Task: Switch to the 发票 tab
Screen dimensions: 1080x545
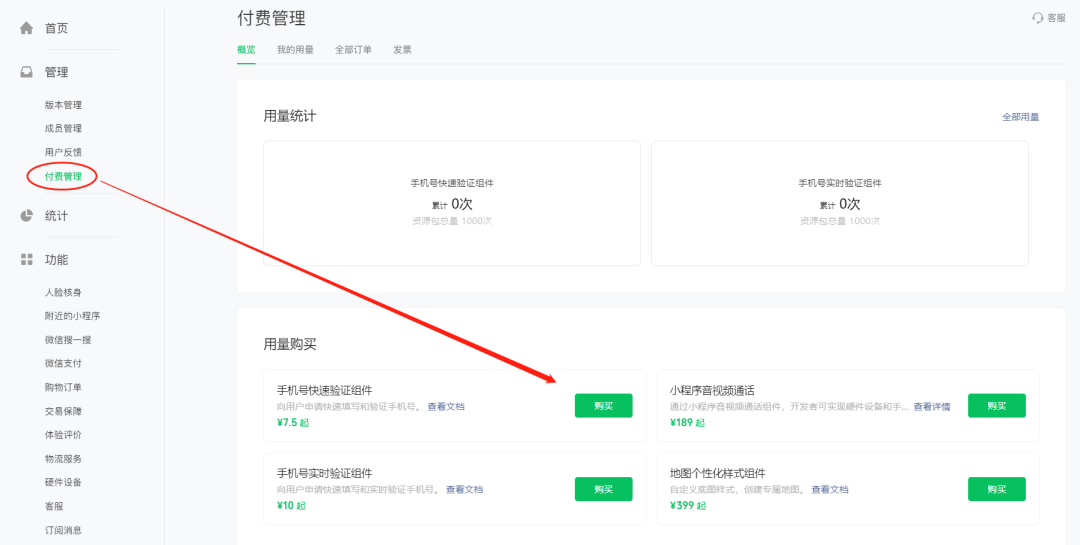Action: [x=403, y=50]
